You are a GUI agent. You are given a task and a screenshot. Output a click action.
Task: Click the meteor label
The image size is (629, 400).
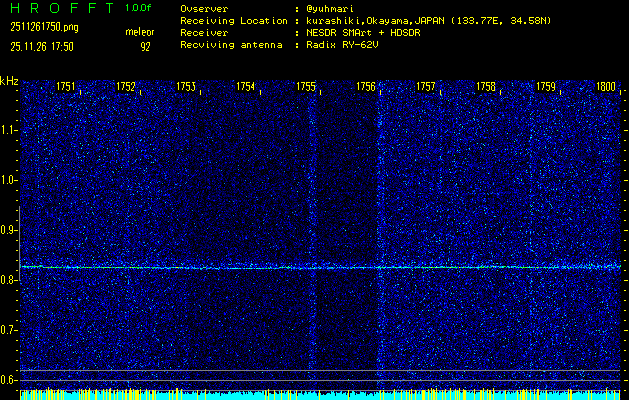pyautogui.click(x=140, y=32)
